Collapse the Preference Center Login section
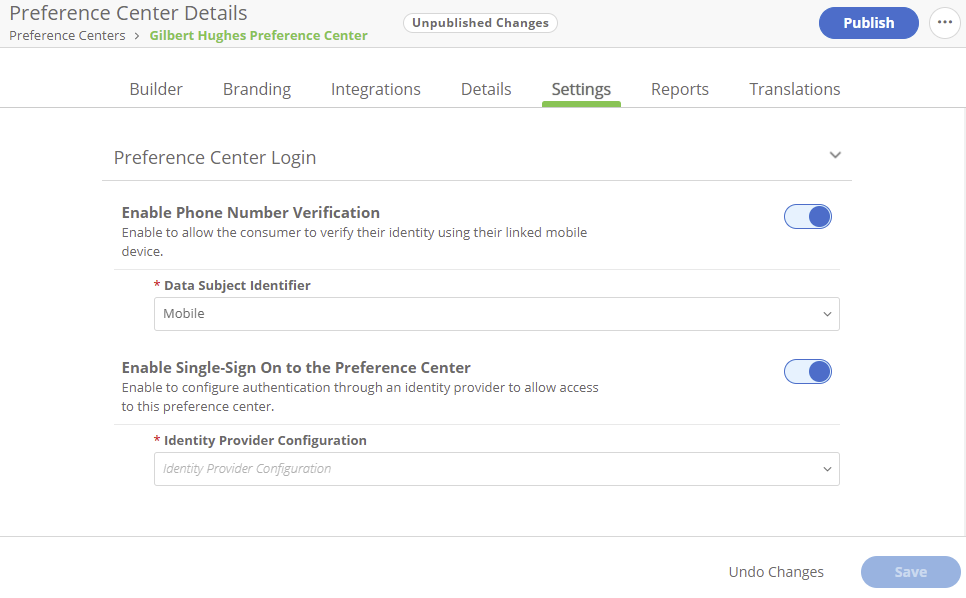 [836, 156]
